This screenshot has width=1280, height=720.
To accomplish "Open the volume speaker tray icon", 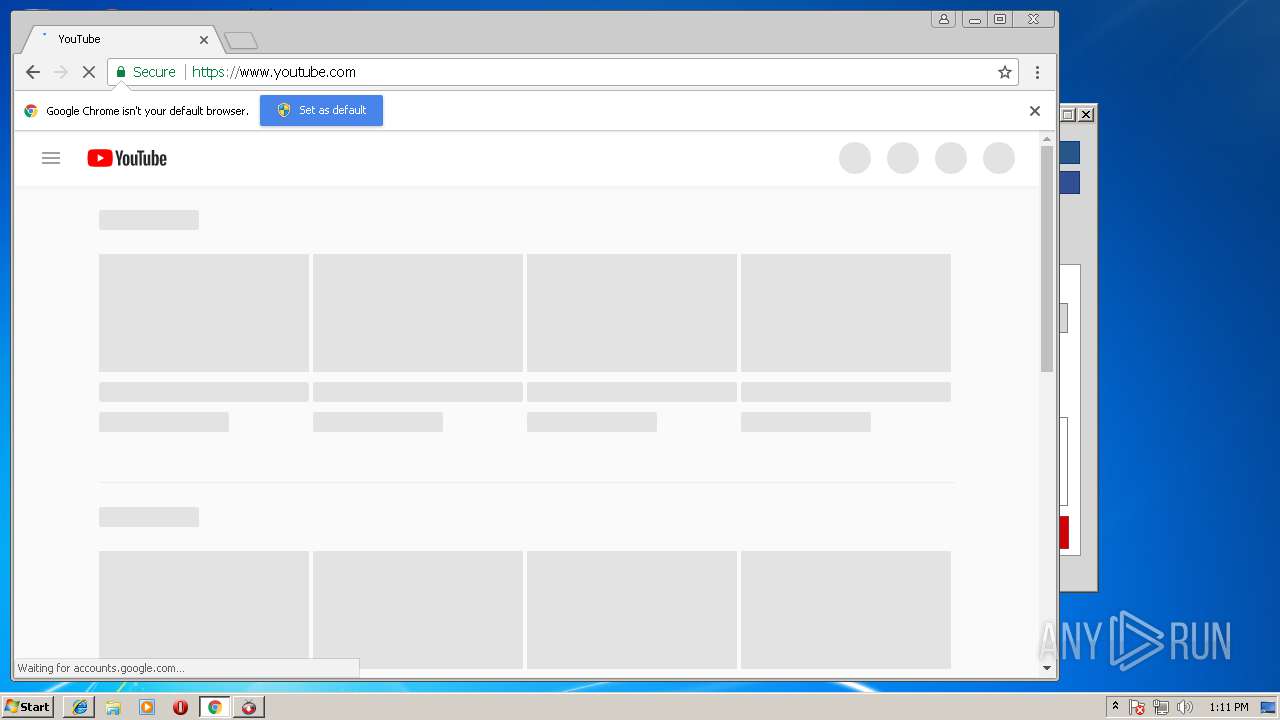I will (1185, 707).
